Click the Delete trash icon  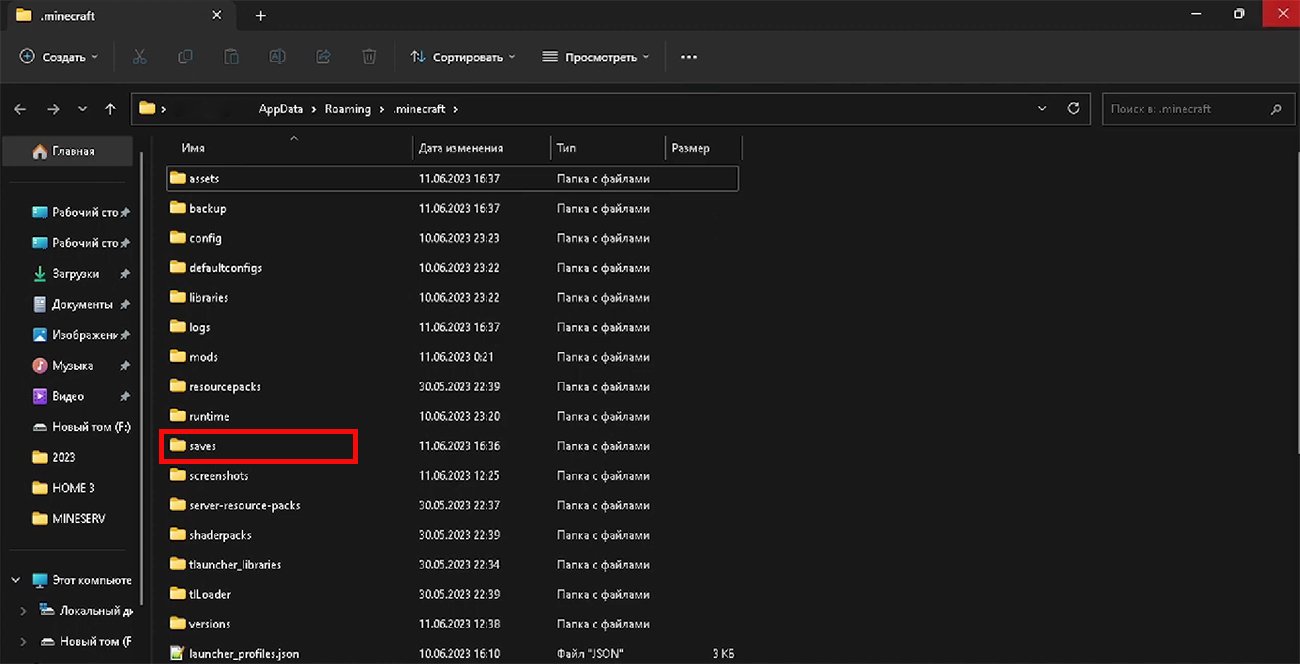[369, 57]
